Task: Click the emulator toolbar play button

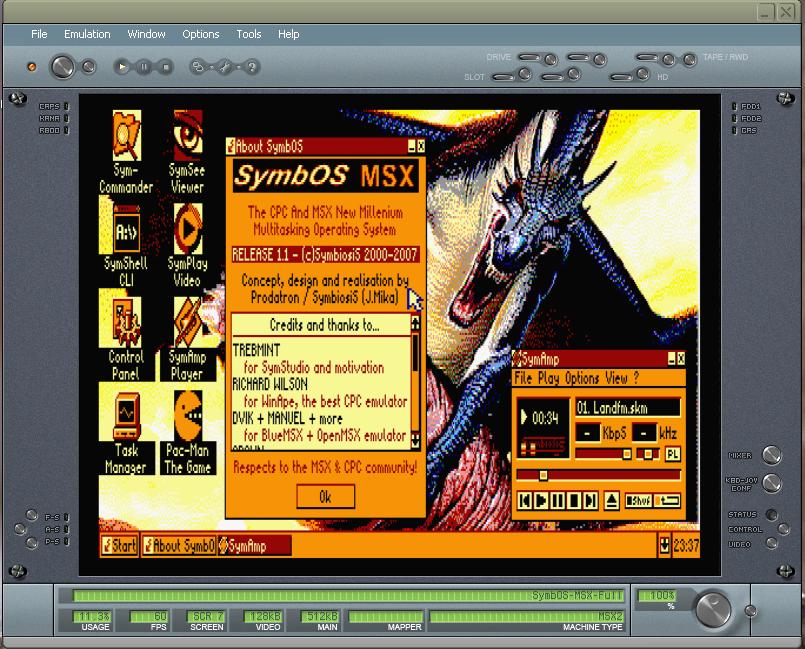Action: point(122,67)
